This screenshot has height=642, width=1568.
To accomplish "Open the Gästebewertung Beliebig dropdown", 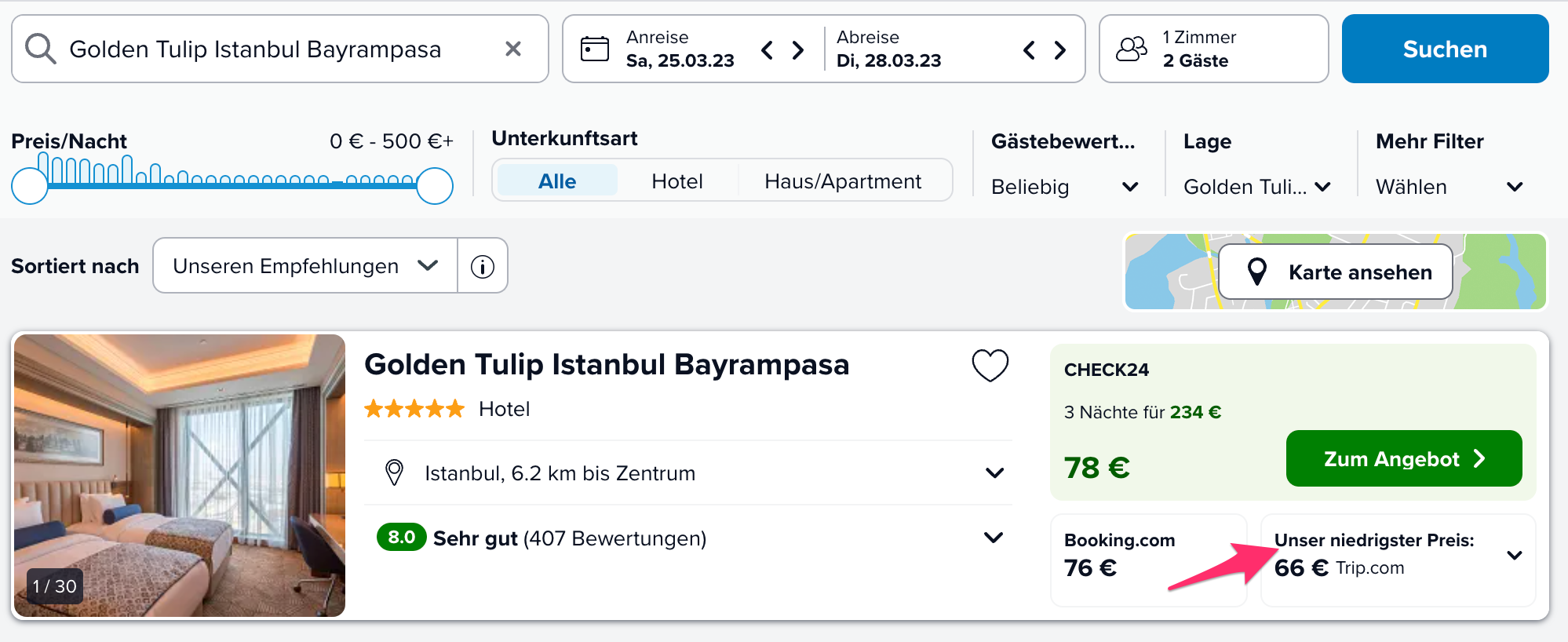I will click(1065, 187).
